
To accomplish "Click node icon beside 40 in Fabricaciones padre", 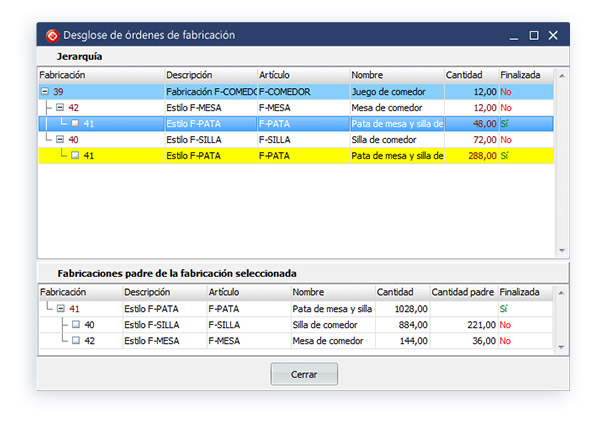I will 75,325.
